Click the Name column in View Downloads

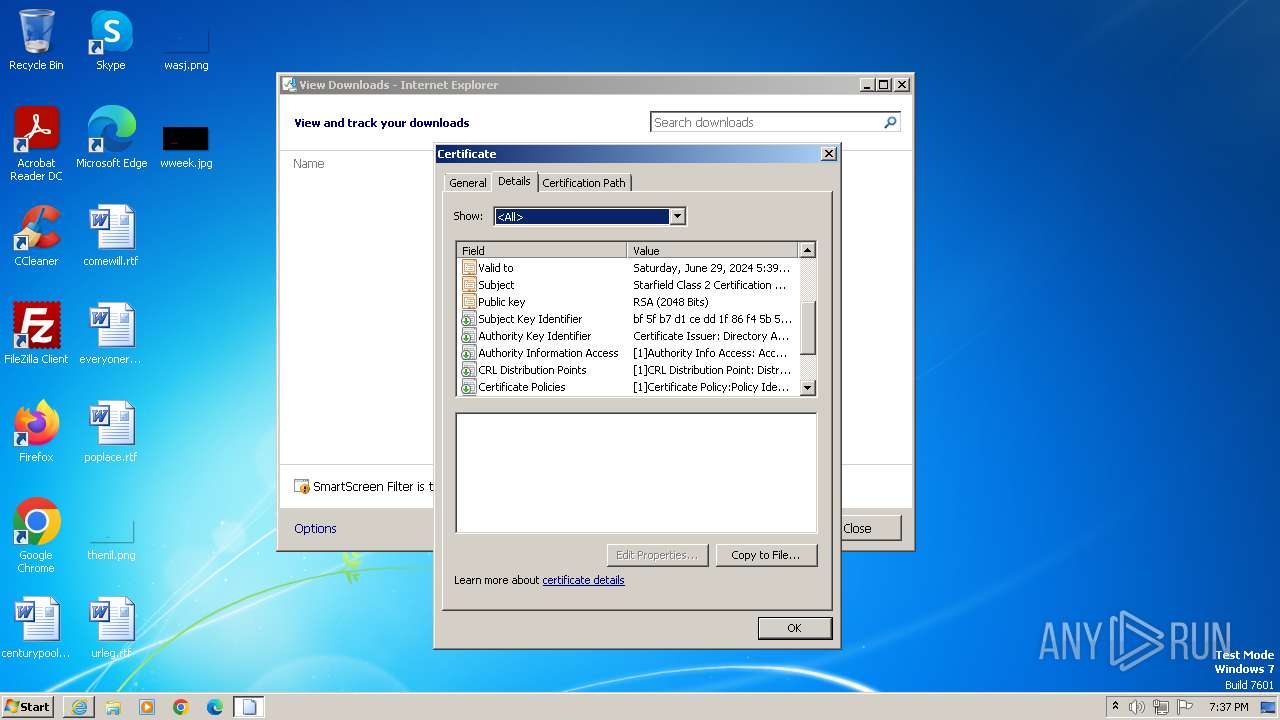(309, 163)
